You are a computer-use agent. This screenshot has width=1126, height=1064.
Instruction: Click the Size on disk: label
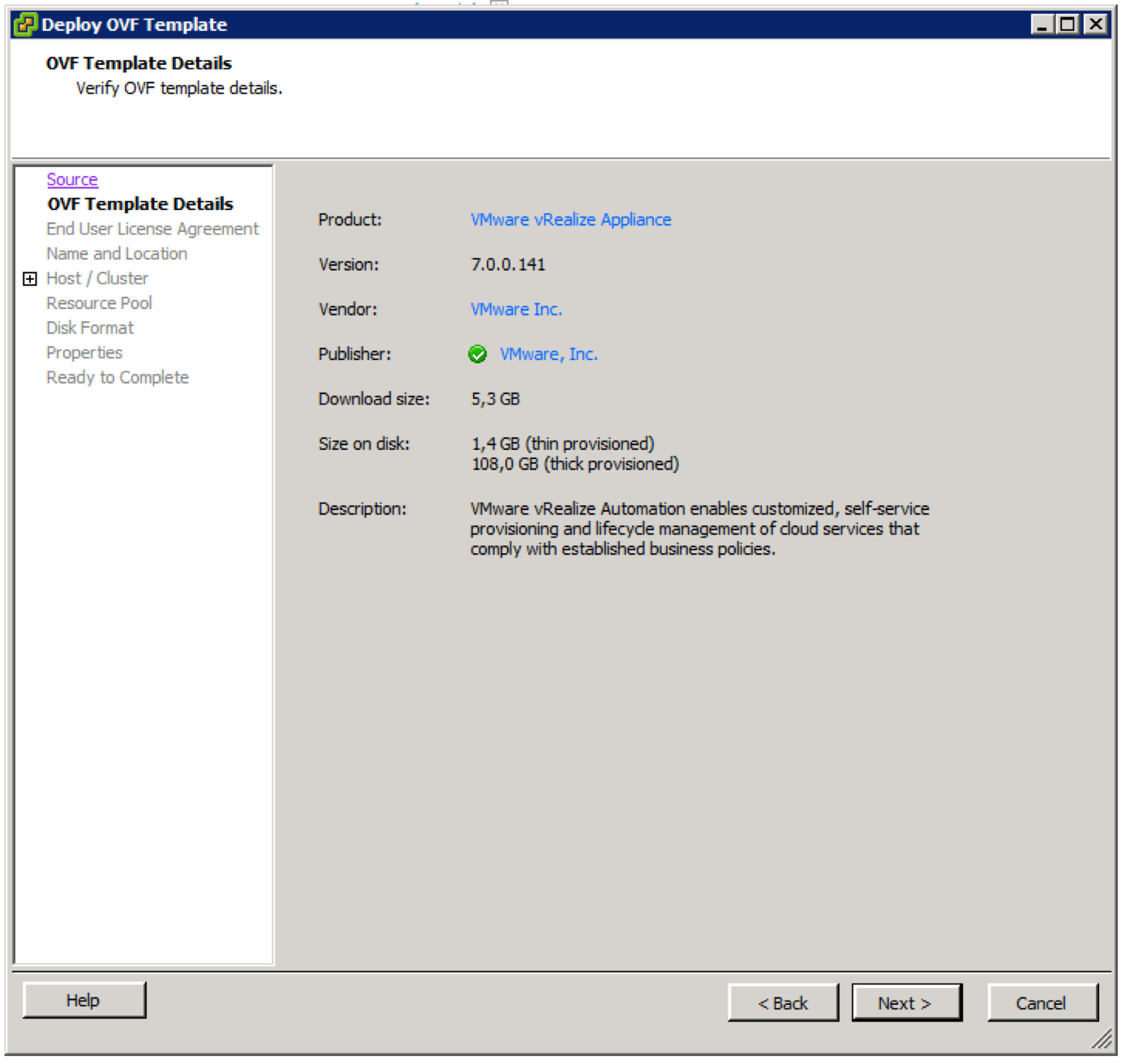(364, 444)
